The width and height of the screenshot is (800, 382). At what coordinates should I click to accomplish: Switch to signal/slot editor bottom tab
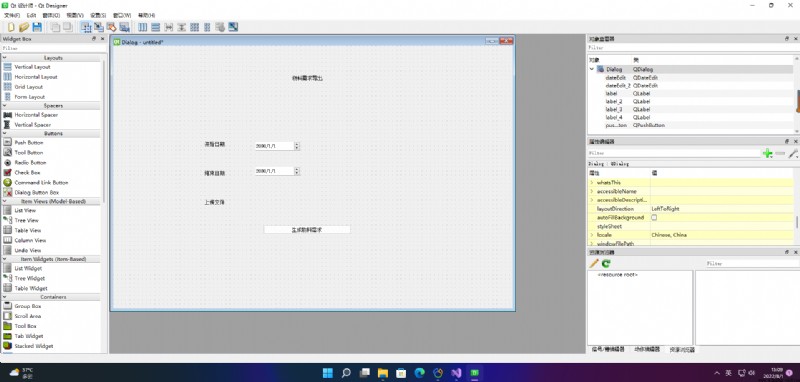608,349
